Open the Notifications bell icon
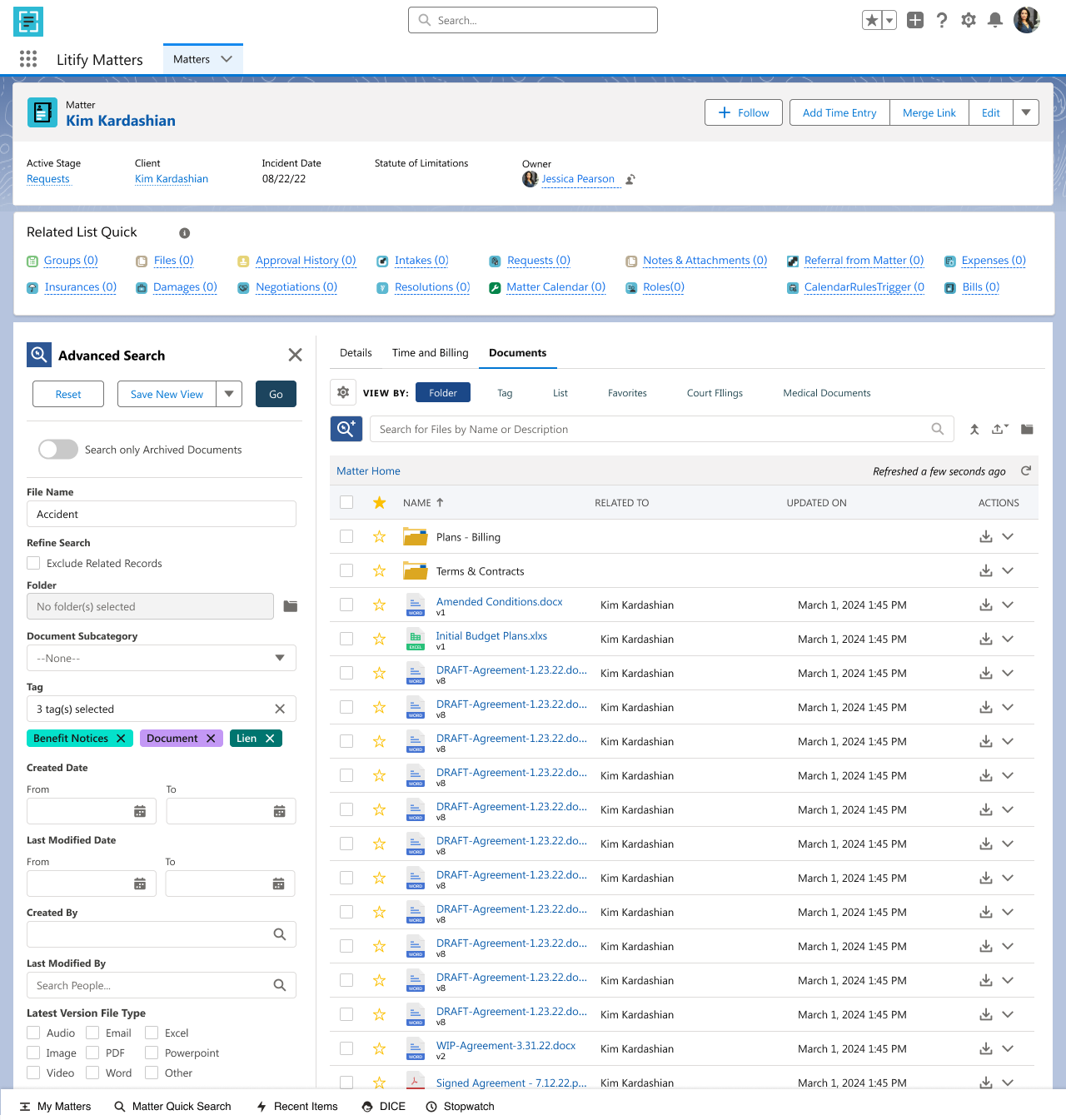 995,20
